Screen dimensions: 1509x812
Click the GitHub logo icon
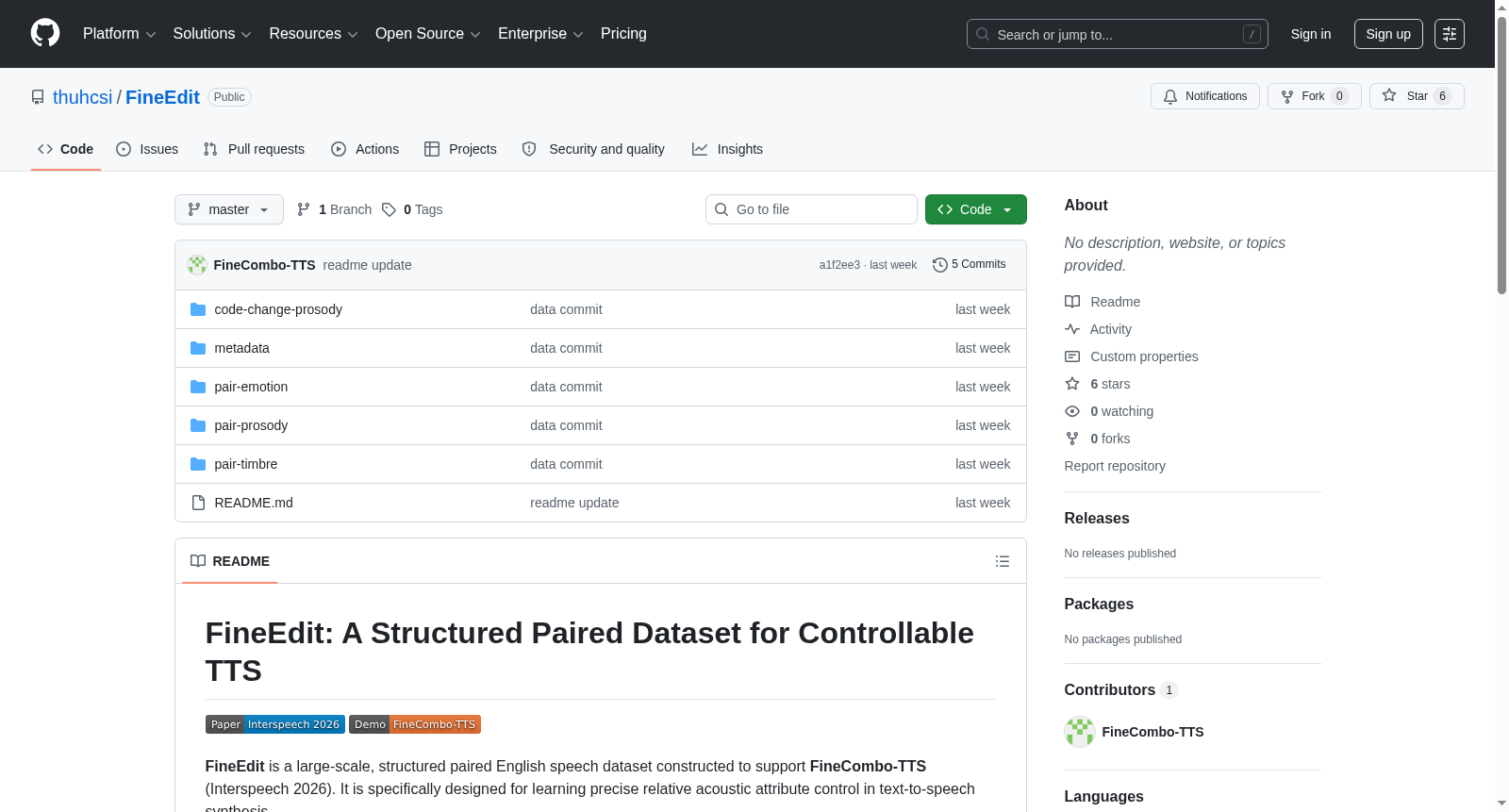click(x=45, y=33)
